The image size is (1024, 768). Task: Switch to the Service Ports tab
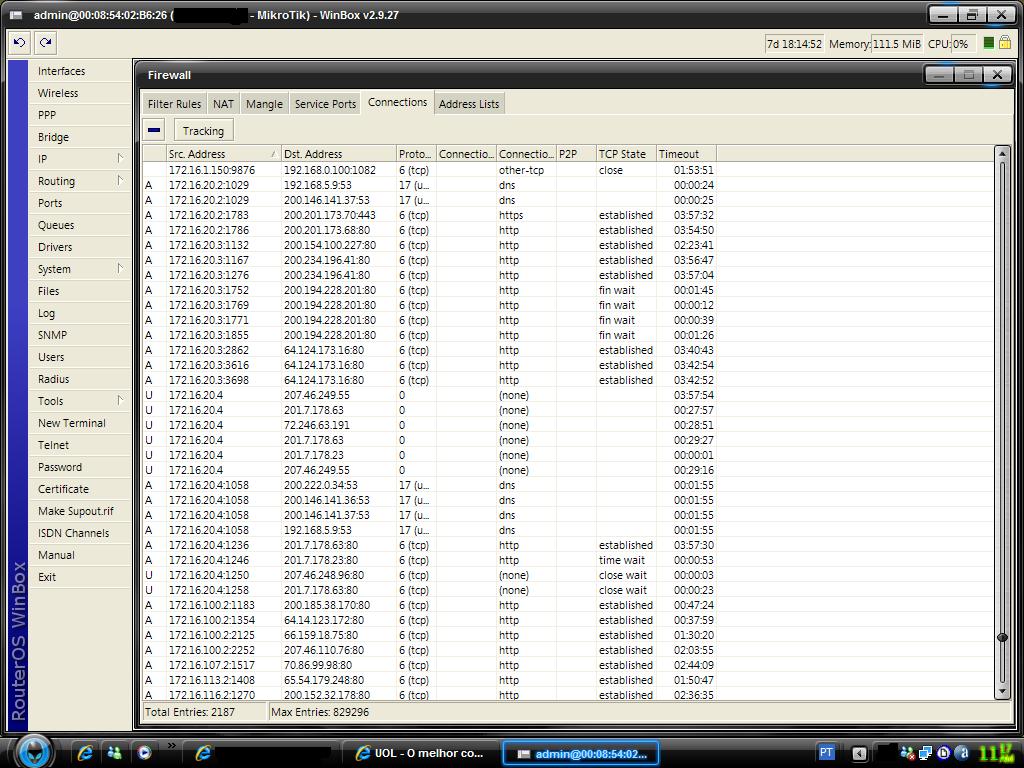(325, 104)
